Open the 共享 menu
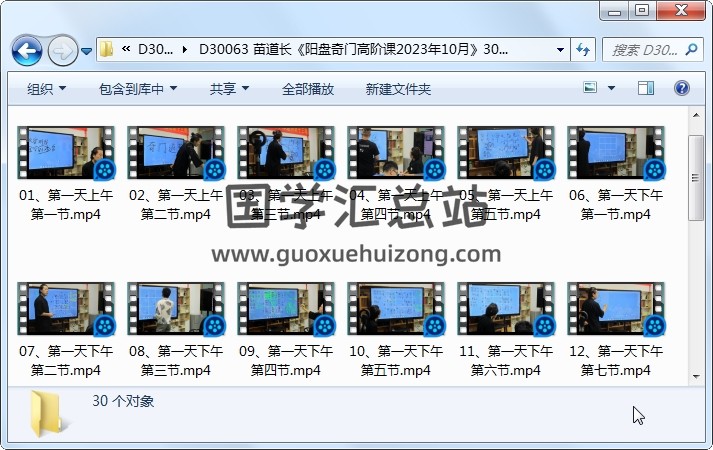Viewport: 713px width, 450px height. click(229, 89)
